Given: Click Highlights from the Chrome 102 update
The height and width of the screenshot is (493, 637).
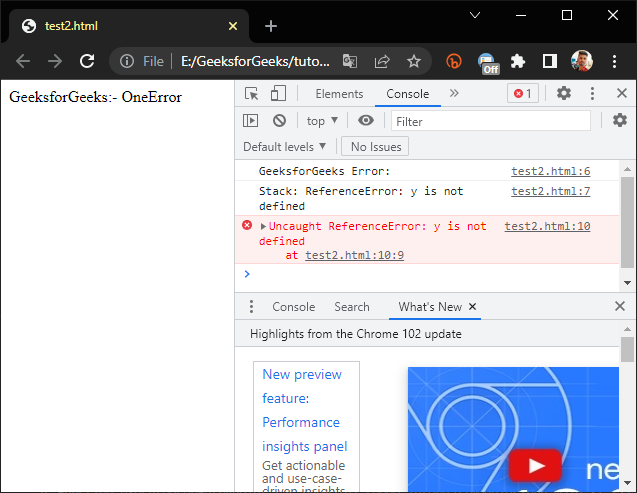Looking at the screenshot, I should pyautogui.click(x=355, y=333).
